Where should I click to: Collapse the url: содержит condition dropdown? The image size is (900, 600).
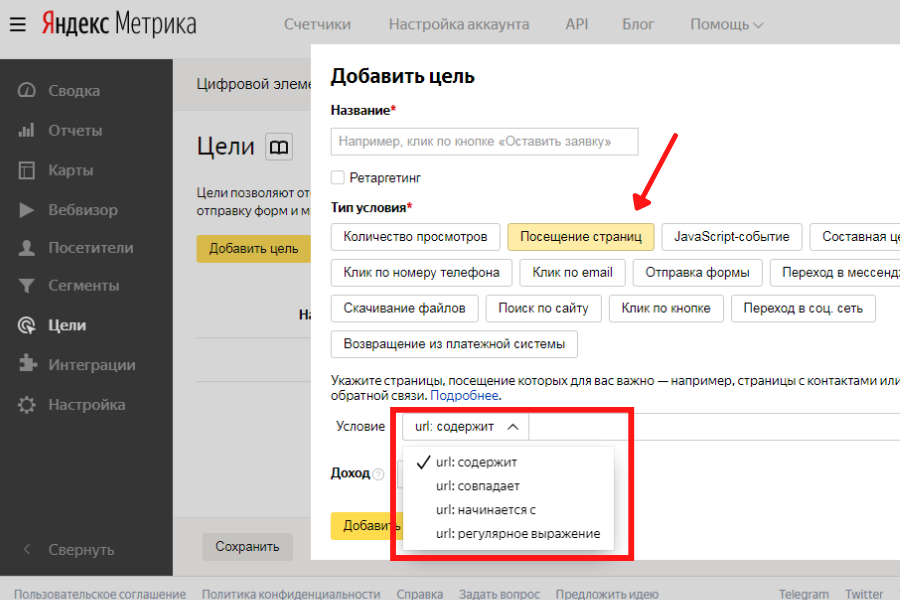465,427
